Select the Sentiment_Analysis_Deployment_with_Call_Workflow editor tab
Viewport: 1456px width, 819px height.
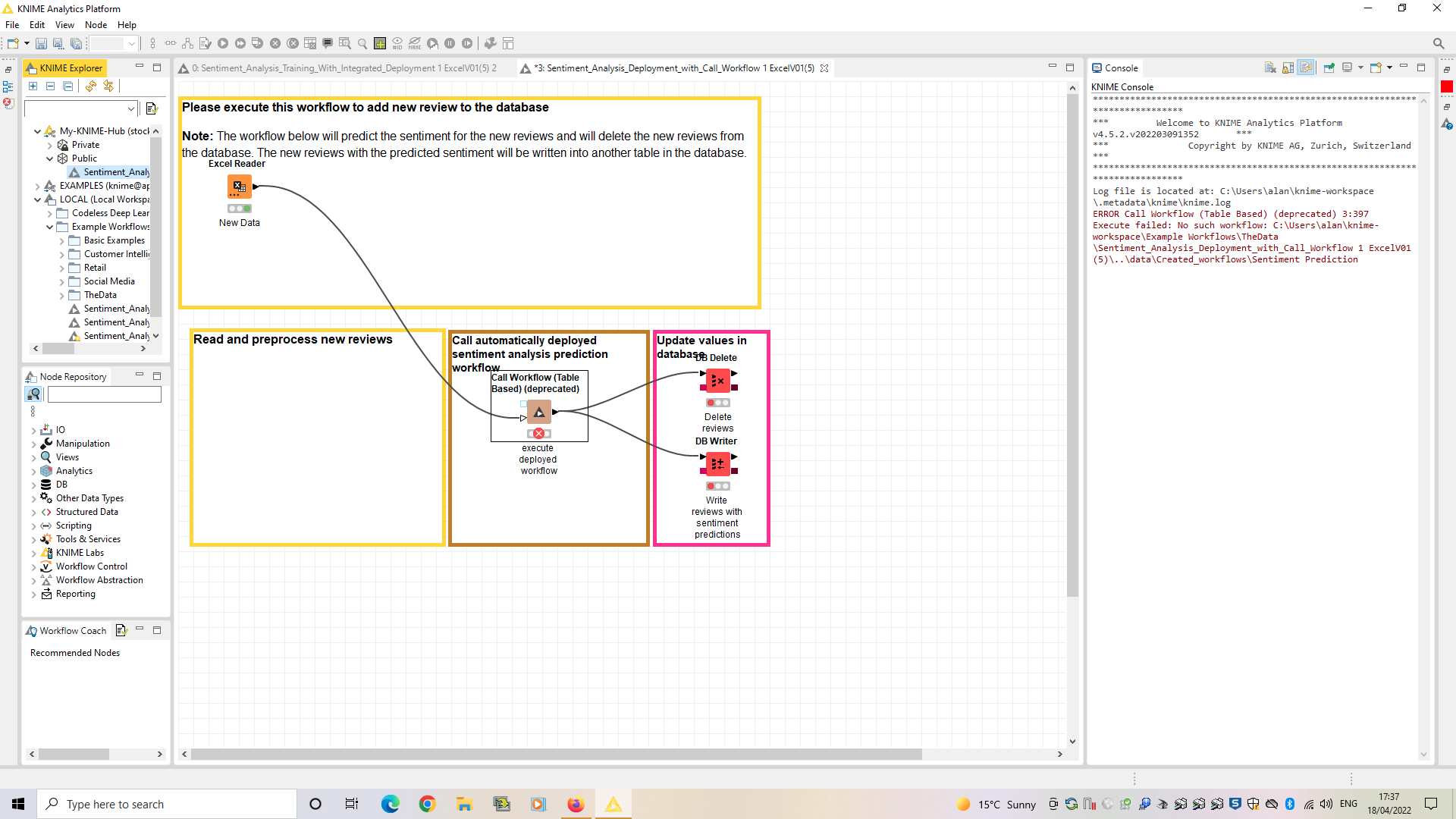(x=673, y=68)
